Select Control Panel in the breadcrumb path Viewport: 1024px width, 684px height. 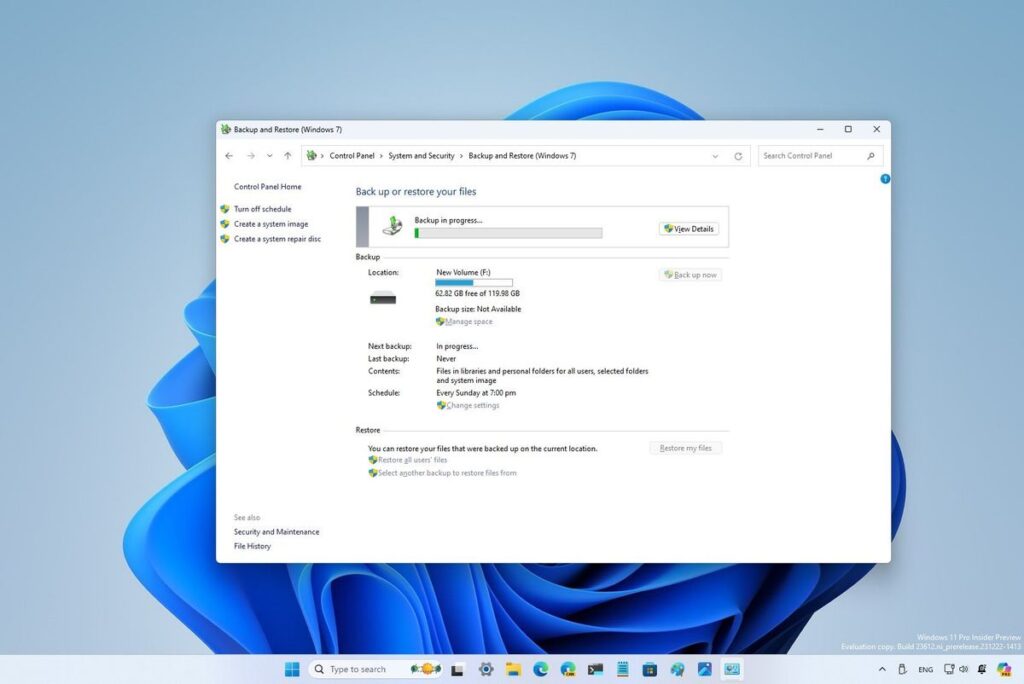(x=352, y=155)
